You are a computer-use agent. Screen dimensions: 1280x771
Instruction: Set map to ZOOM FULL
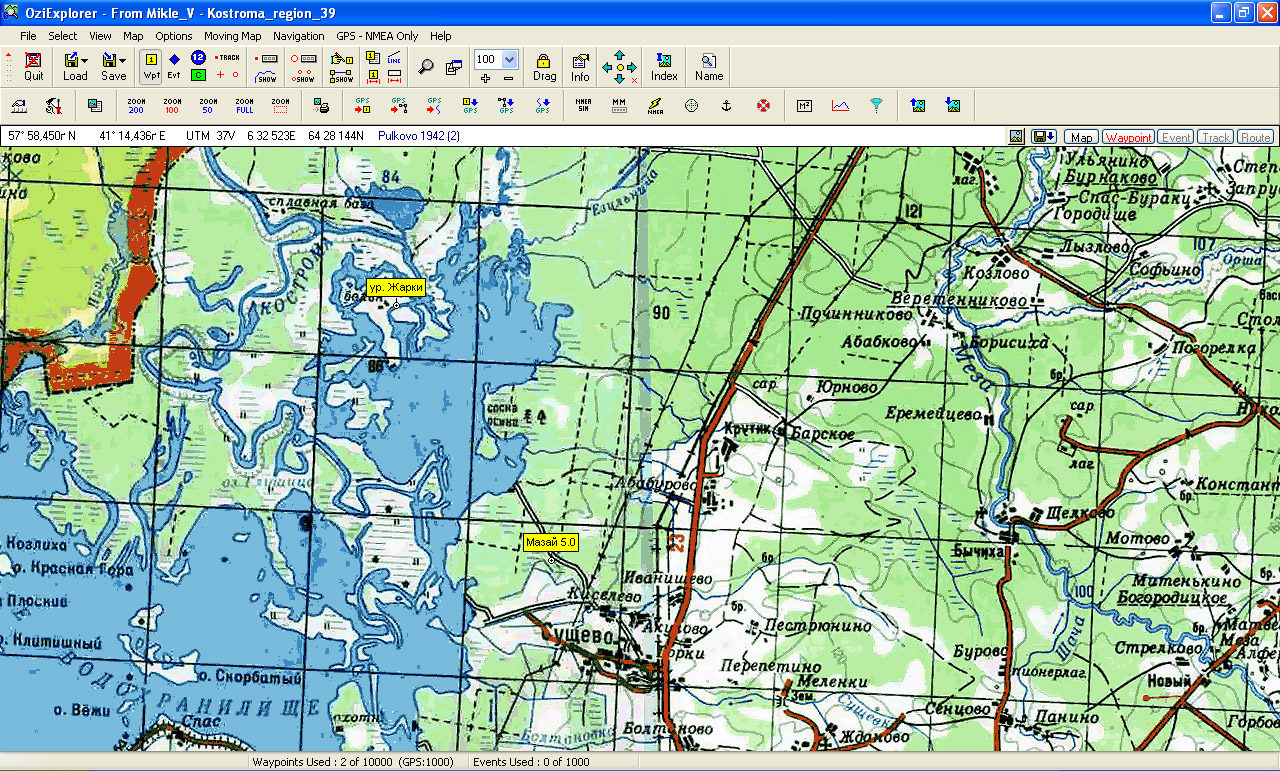[244, 105]
